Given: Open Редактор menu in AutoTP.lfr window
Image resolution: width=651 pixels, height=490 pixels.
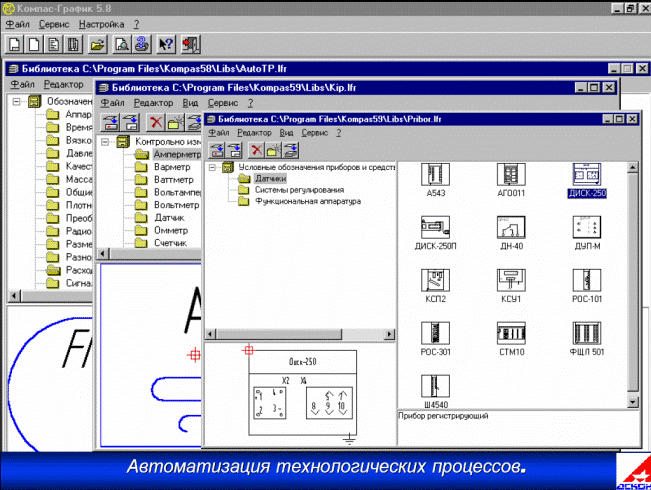Looking at the screenshot, I should tap(64, 84).
